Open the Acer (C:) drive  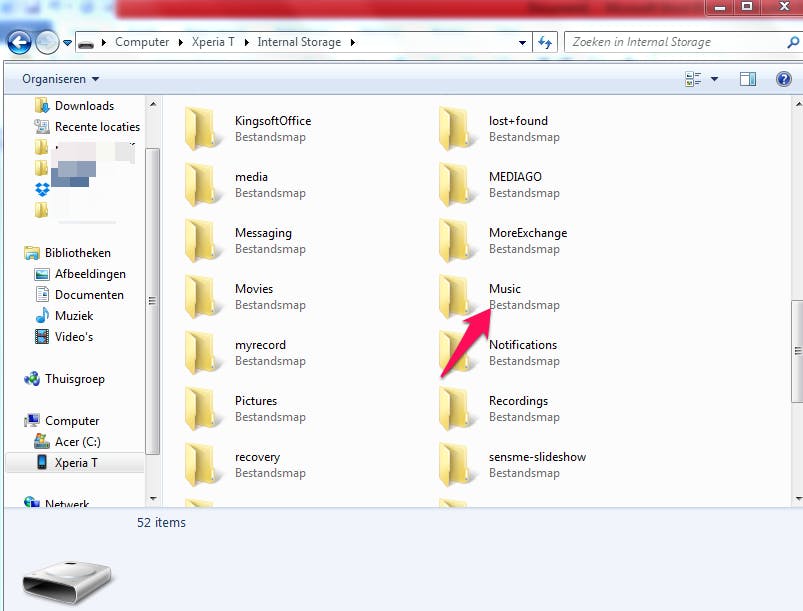click(78, 442)
